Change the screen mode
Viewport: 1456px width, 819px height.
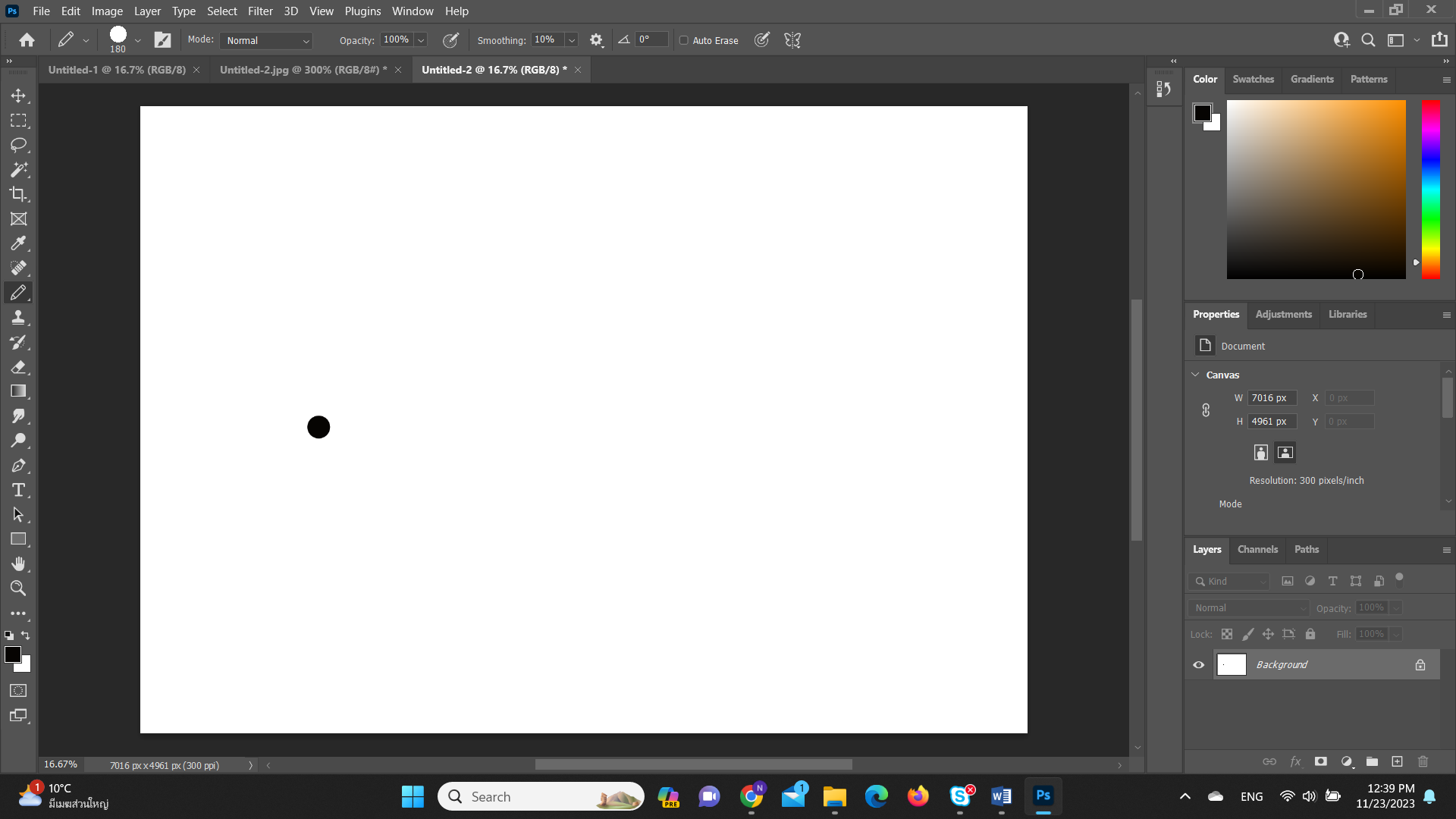[18, 715]
